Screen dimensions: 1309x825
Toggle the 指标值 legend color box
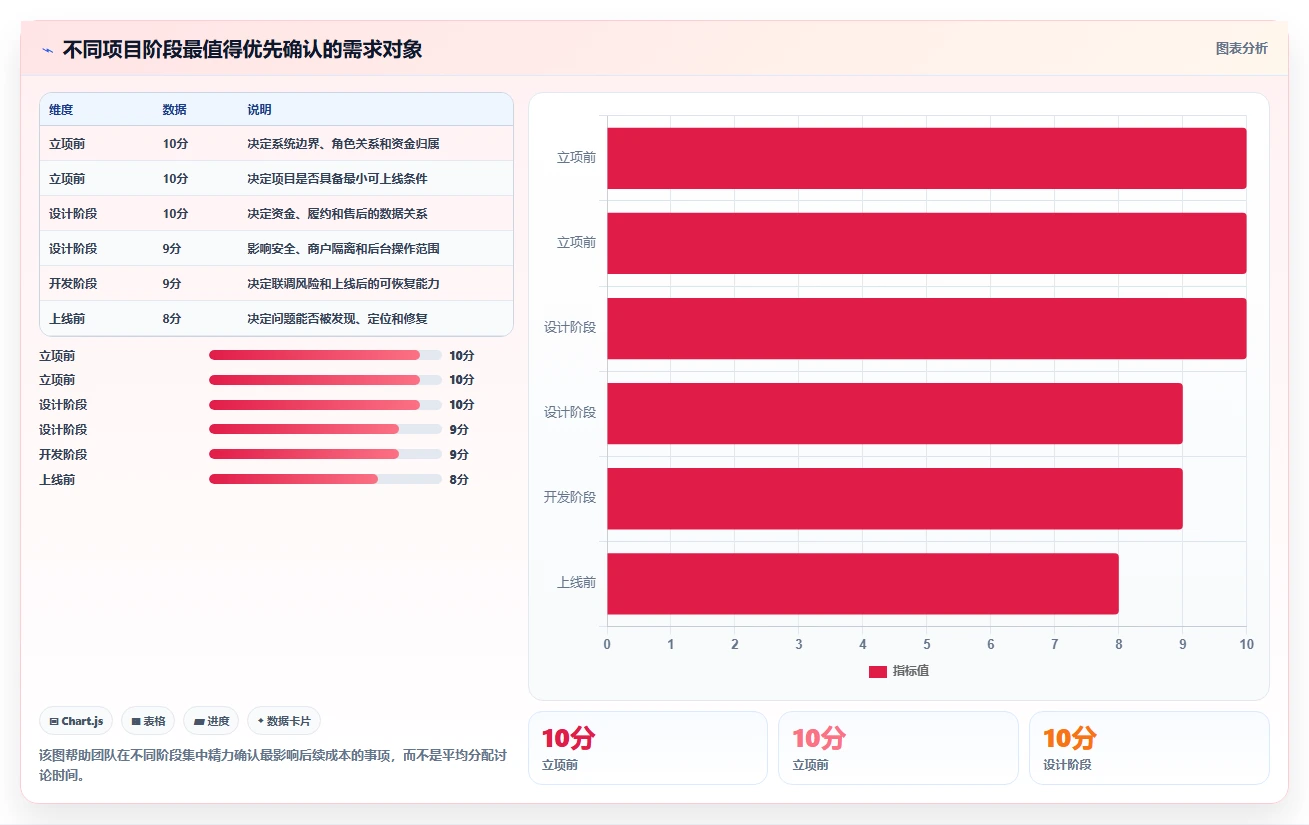pyautogui.click(x=878, y=671)
